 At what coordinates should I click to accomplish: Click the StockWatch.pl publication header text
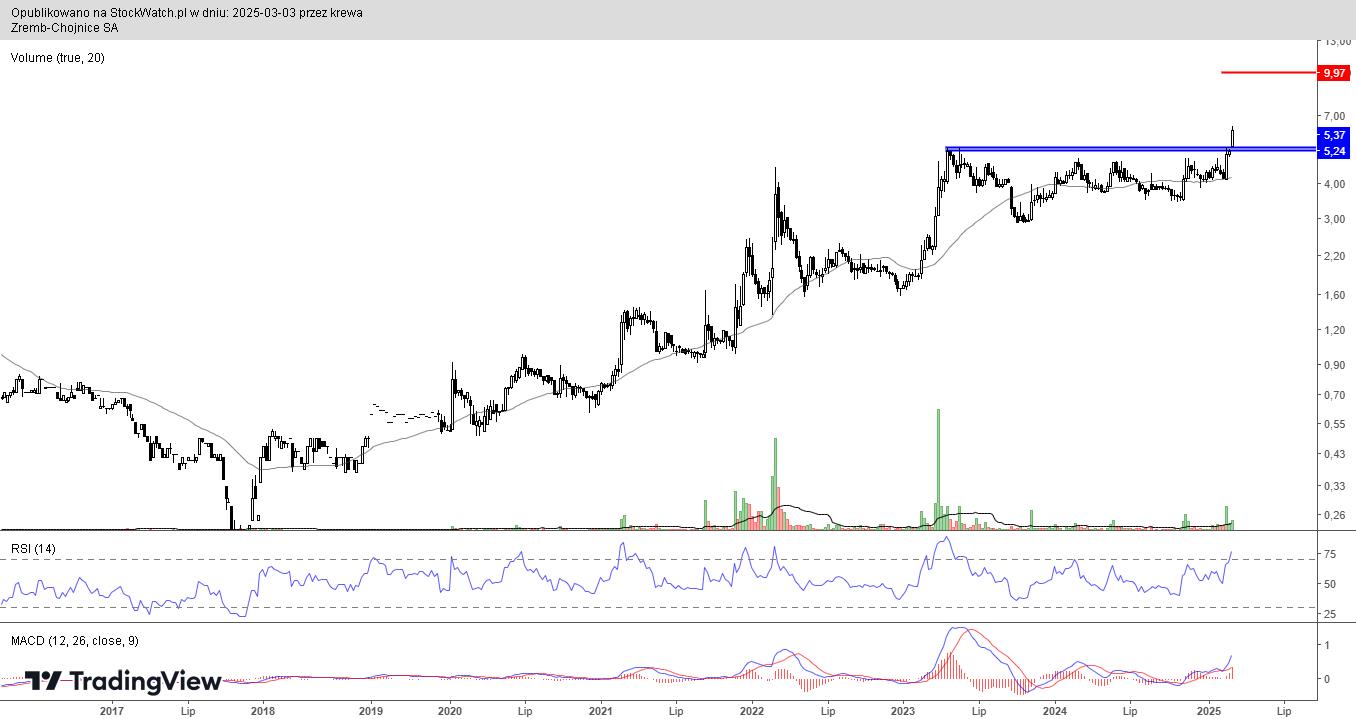coord(187,13)
